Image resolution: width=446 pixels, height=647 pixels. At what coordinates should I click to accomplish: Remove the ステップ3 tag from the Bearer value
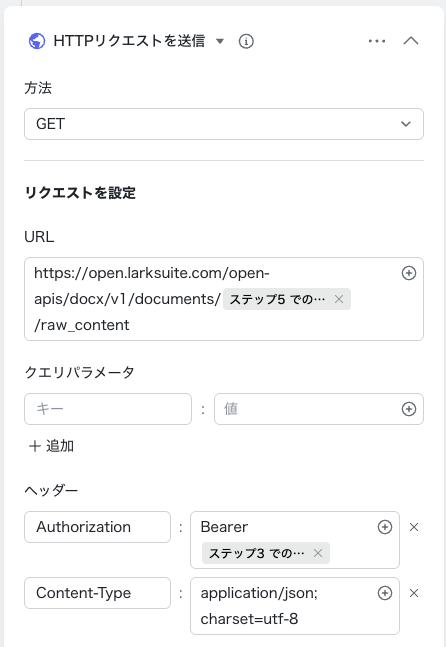pos(318,553)
